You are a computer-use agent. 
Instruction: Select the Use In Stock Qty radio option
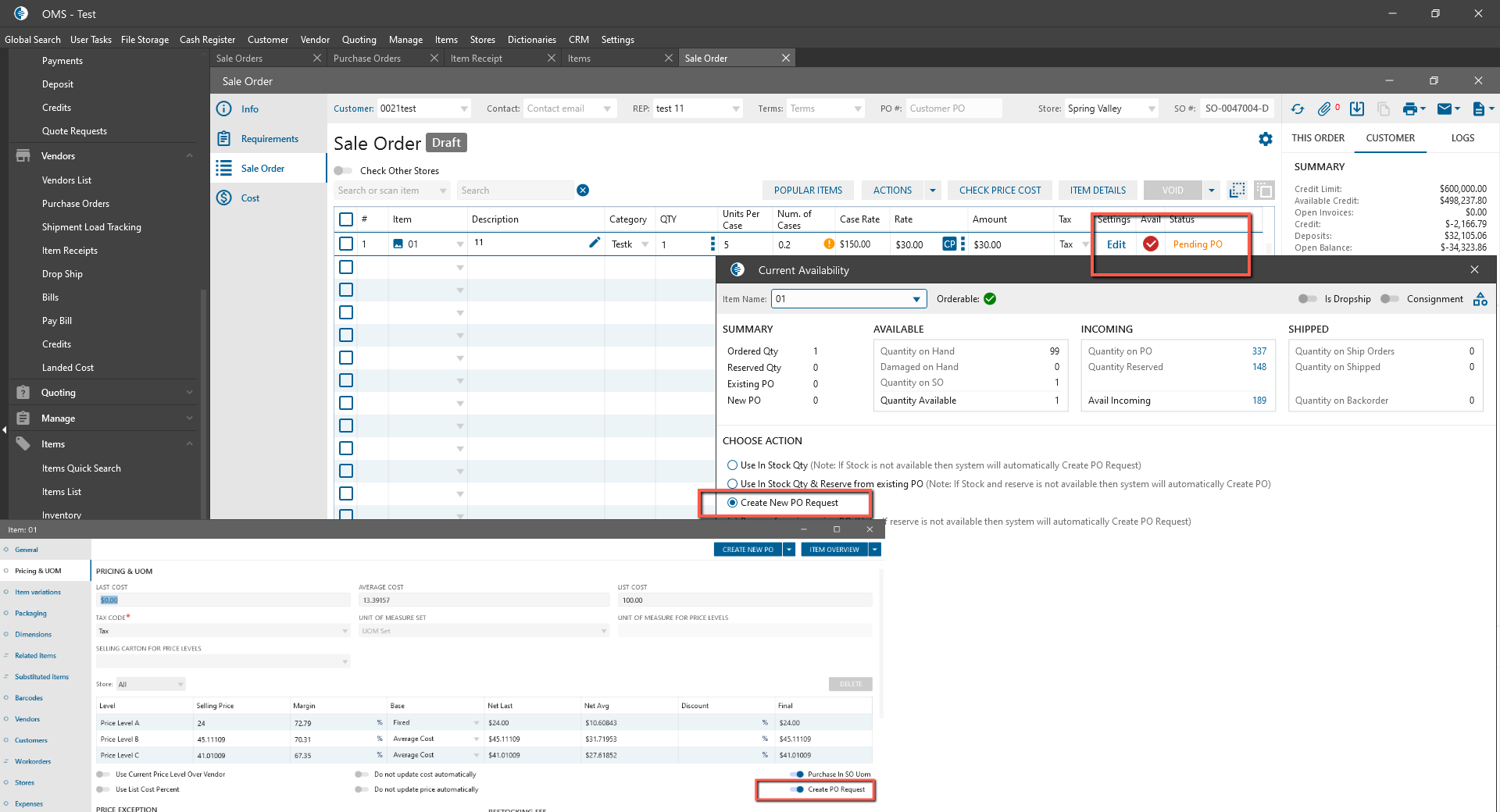[x=733, y=465]
